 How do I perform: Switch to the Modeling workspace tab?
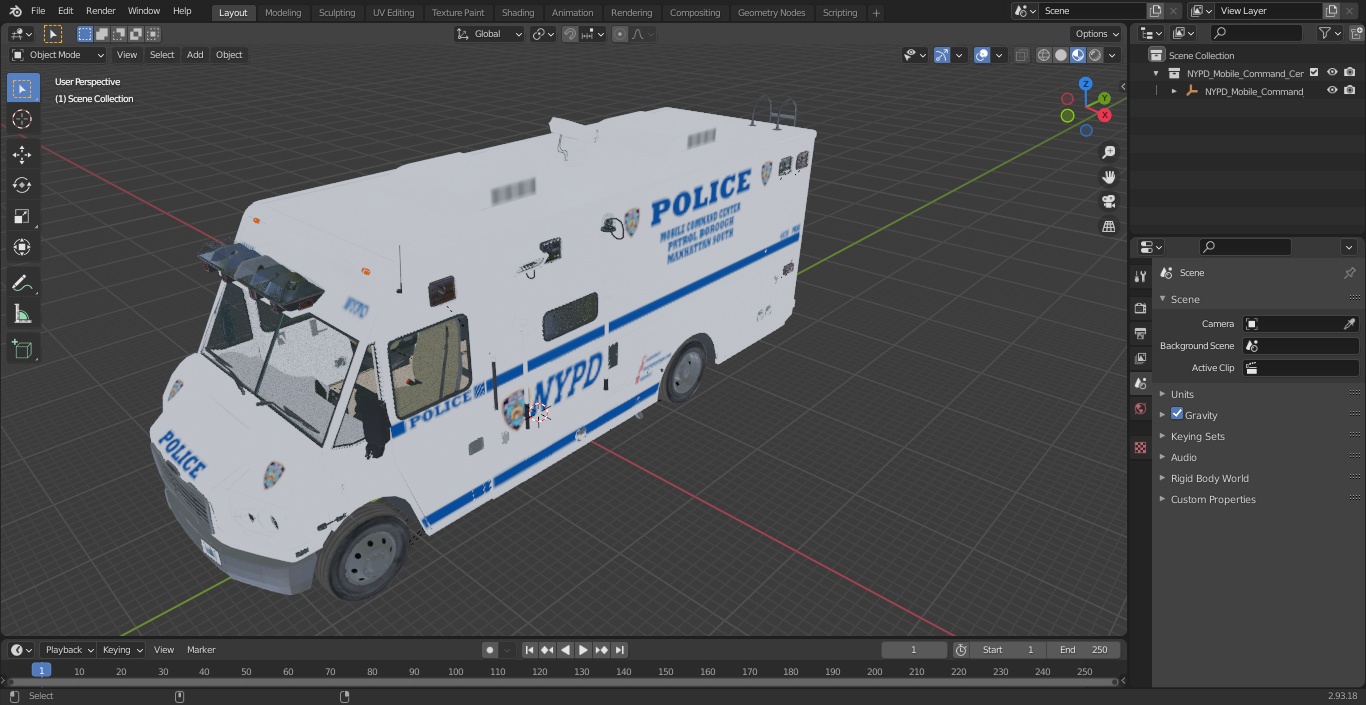coord(283,13)
